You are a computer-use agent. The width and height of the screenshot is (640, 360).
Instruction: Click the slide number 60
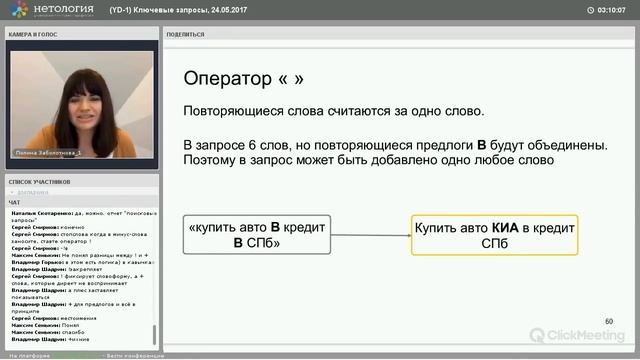coord(609,321)
